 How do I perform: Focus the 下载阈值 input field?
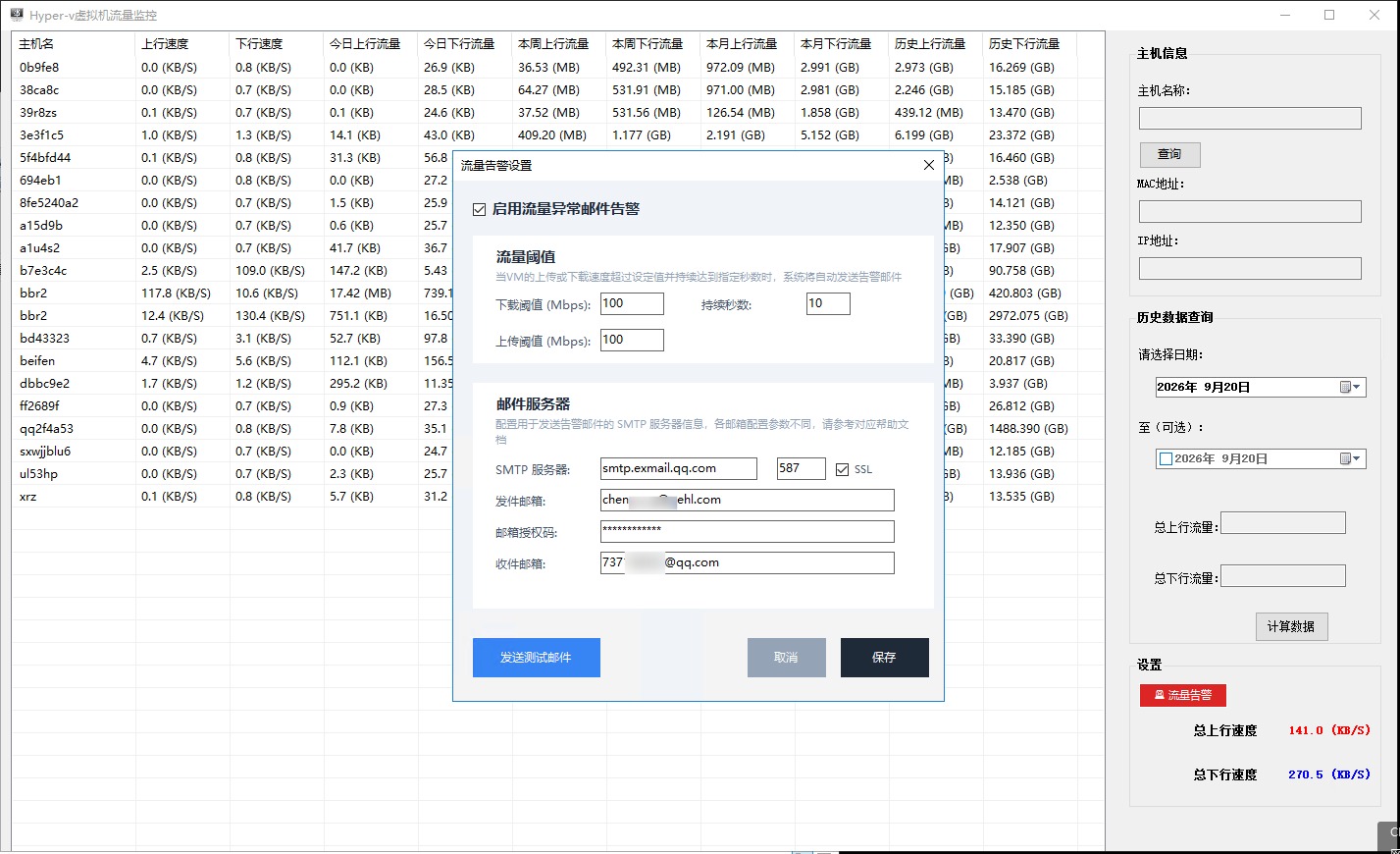point(632,303)
